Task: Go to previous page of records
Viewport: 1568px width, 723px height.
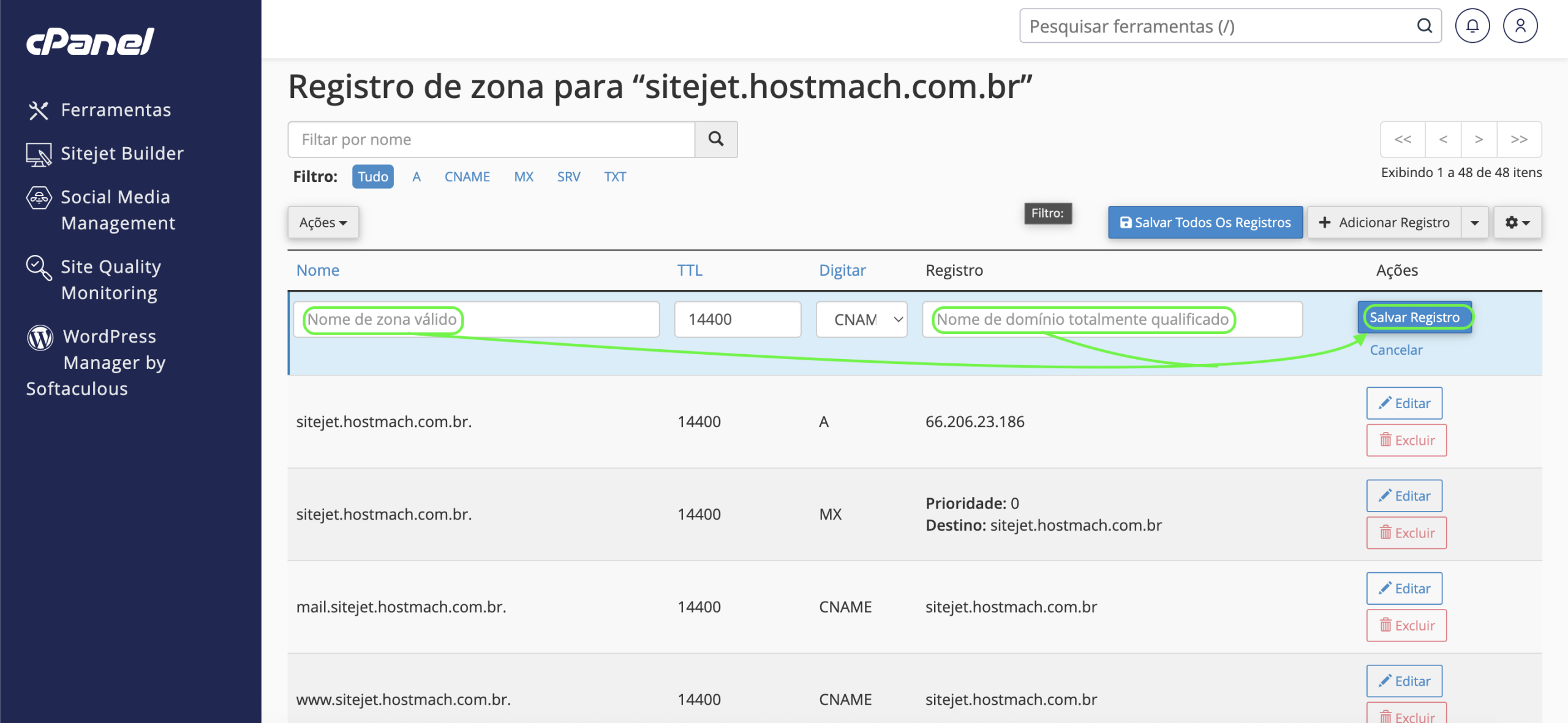Action: [1443, 139]
